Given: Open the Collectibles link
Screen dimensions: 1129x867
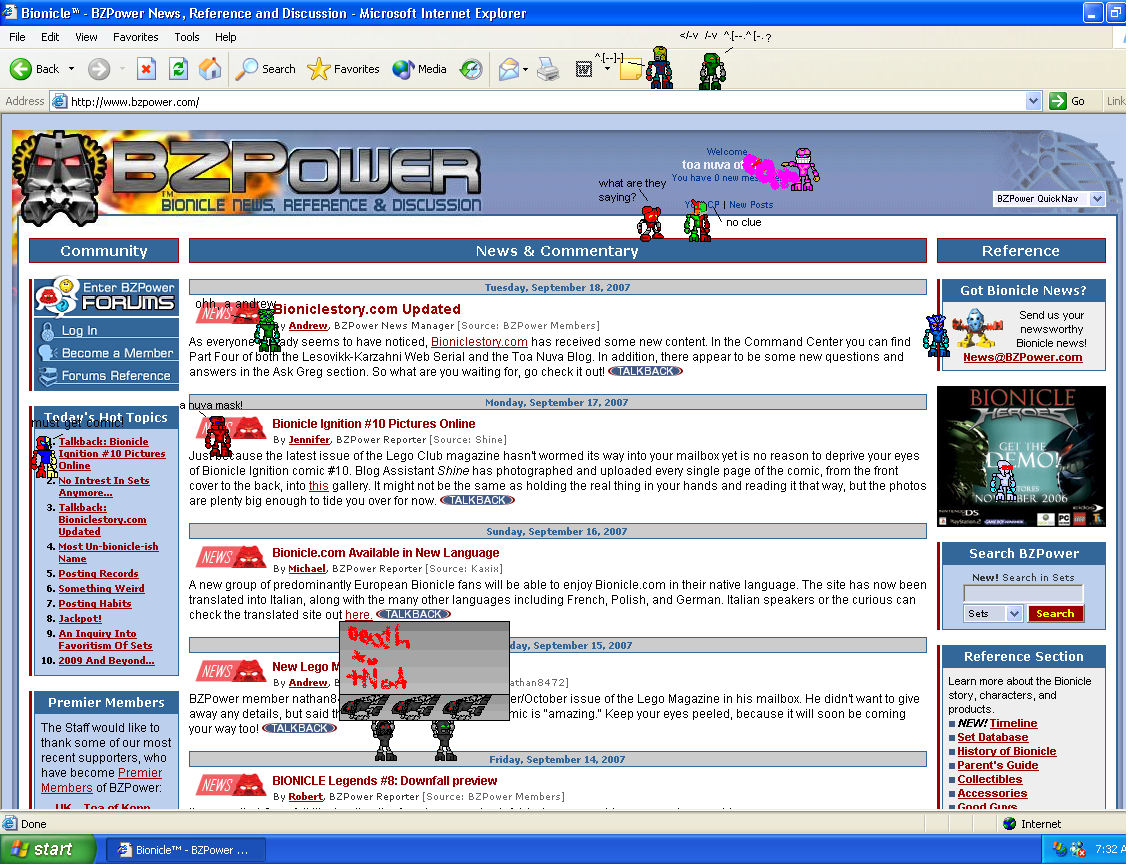Looking at the screenshot, I should click(989, 779).
